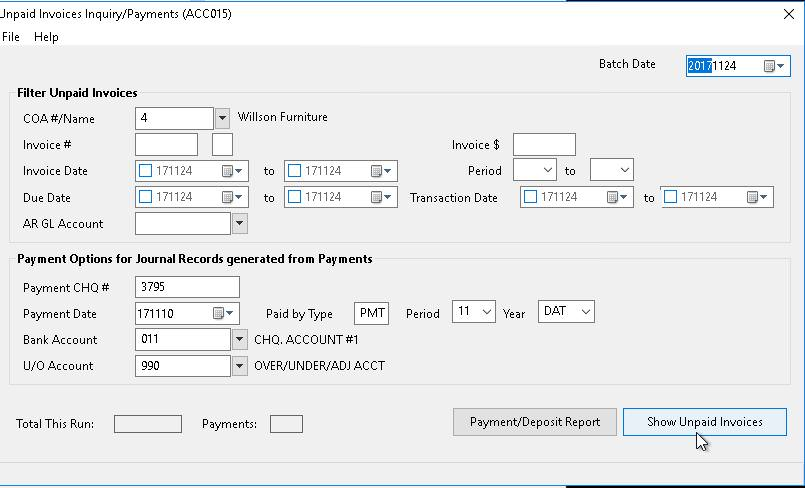
Task: Open the Year DAT dropdown
Action: (x=566, y=311)
